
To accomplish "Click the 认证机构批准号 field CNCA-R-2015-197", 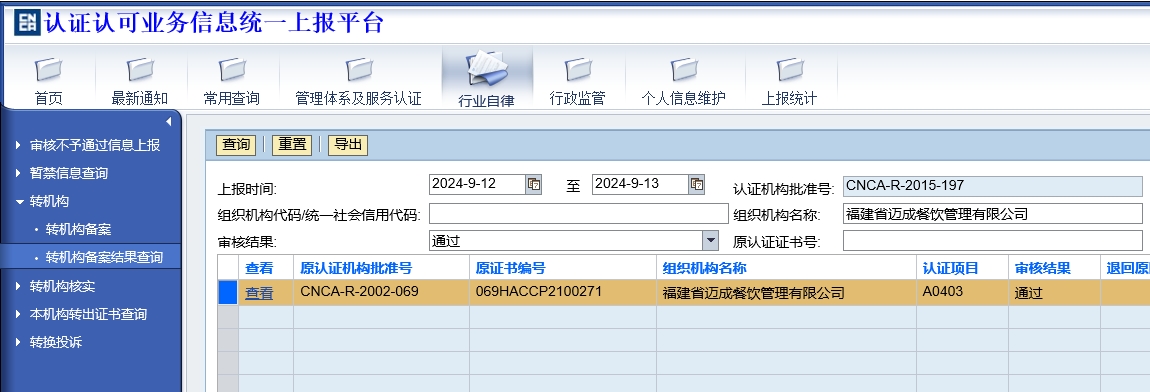I will [x=992, y=186].
